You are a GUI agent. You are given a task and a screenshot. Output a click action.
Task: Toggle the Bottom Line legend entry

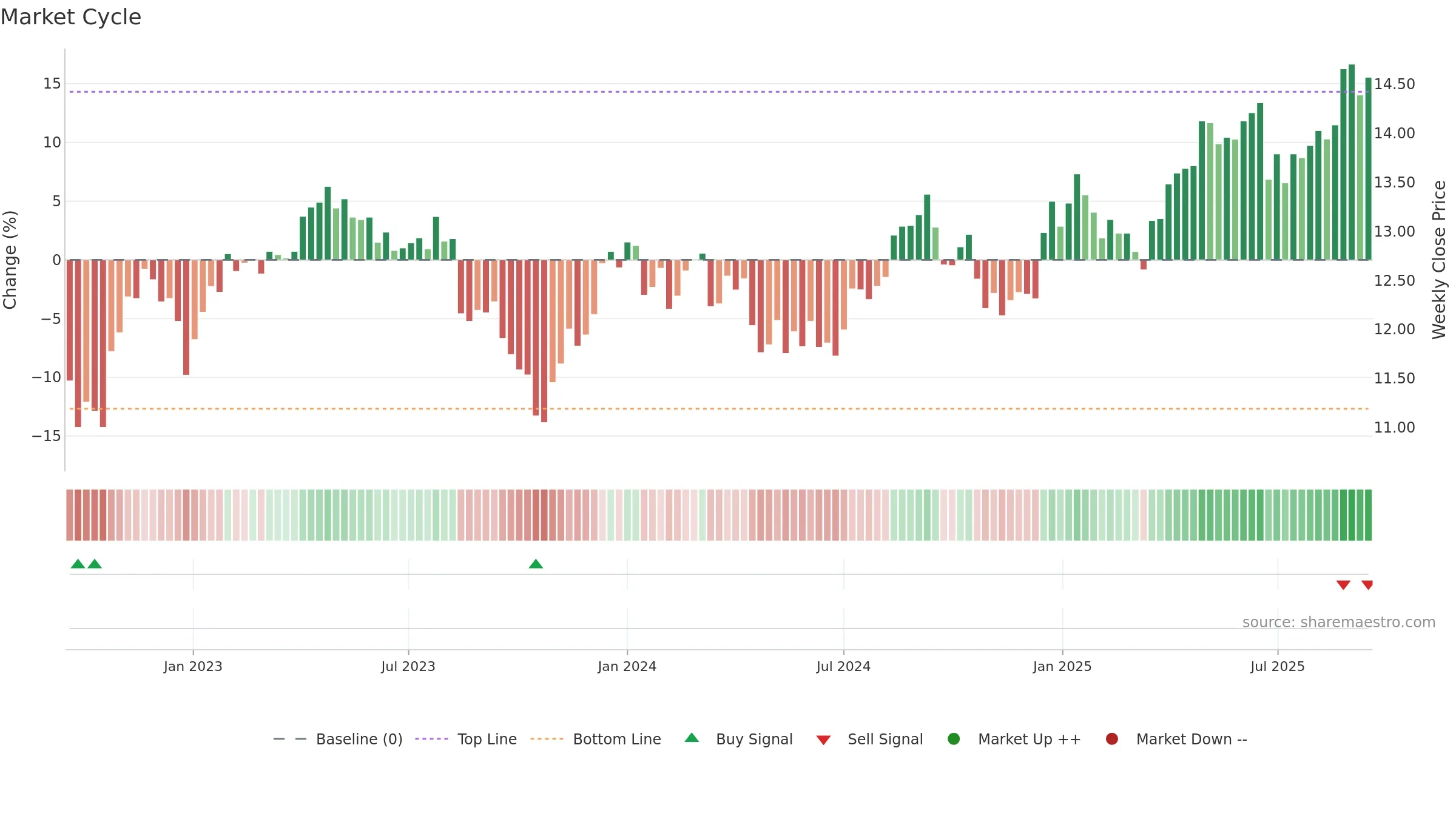596,739
